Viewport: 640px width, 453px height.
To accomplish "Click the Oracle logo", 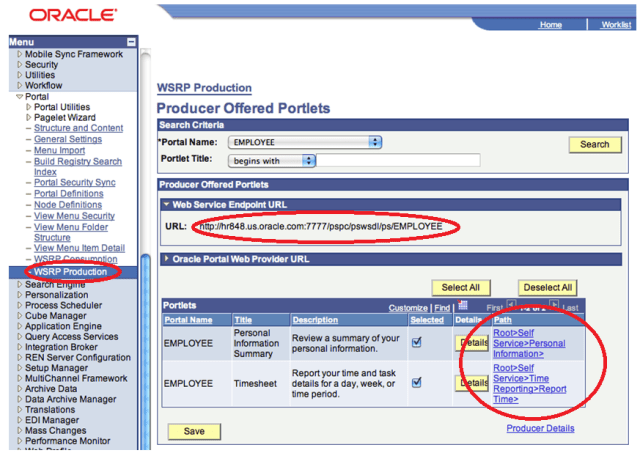I will tap(70, 15).
